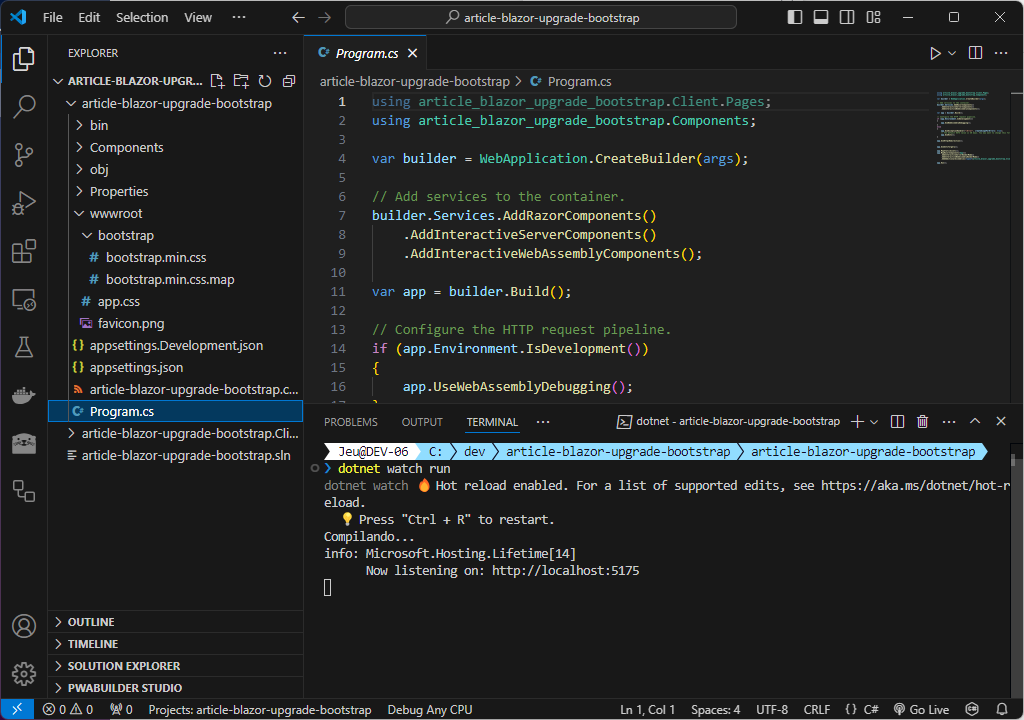Open the Testing flask view

24,348
